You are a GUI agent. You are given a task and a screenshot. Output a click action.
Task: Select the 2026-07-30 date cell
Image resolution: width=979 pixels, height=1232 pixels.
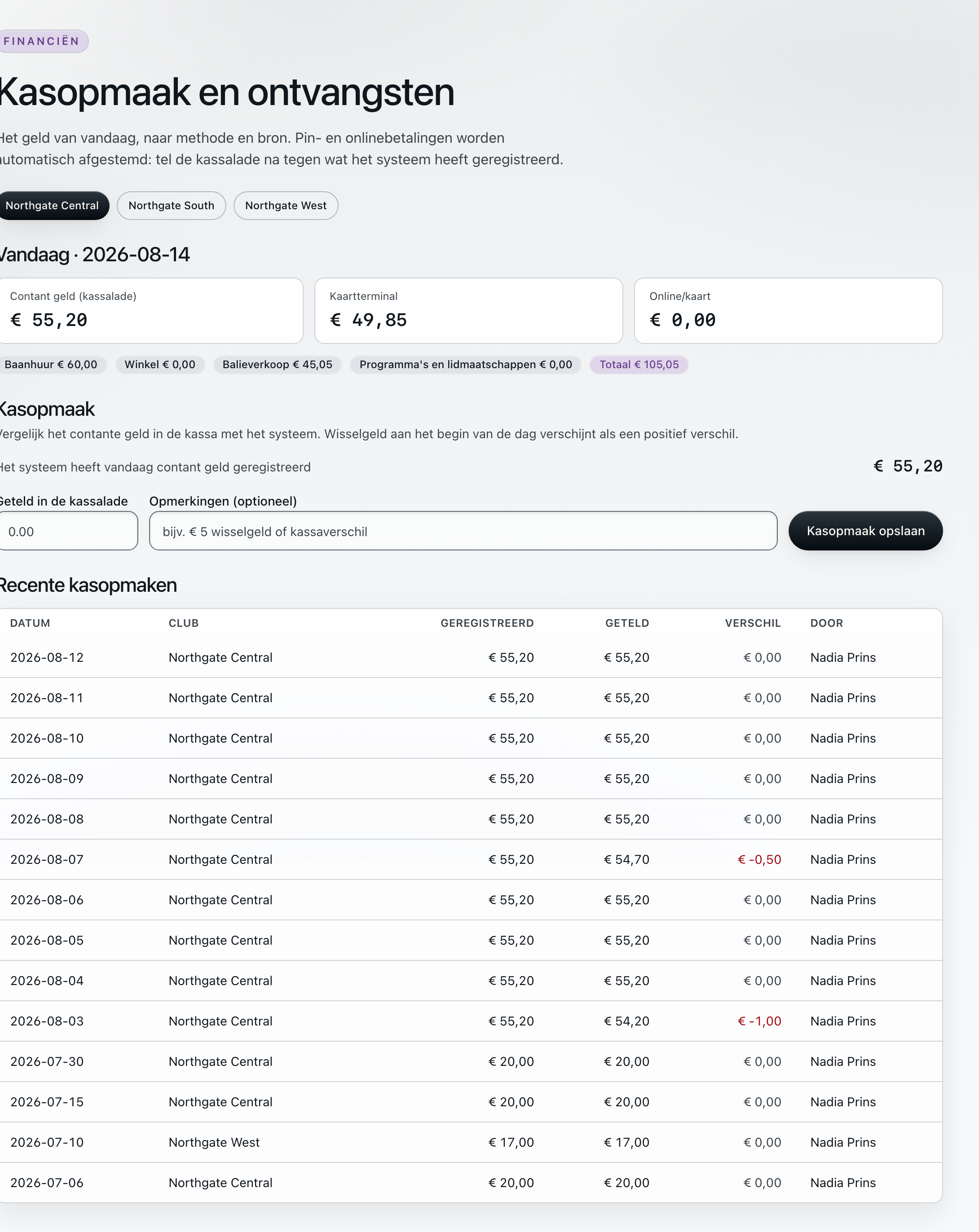coord(47,1062)
